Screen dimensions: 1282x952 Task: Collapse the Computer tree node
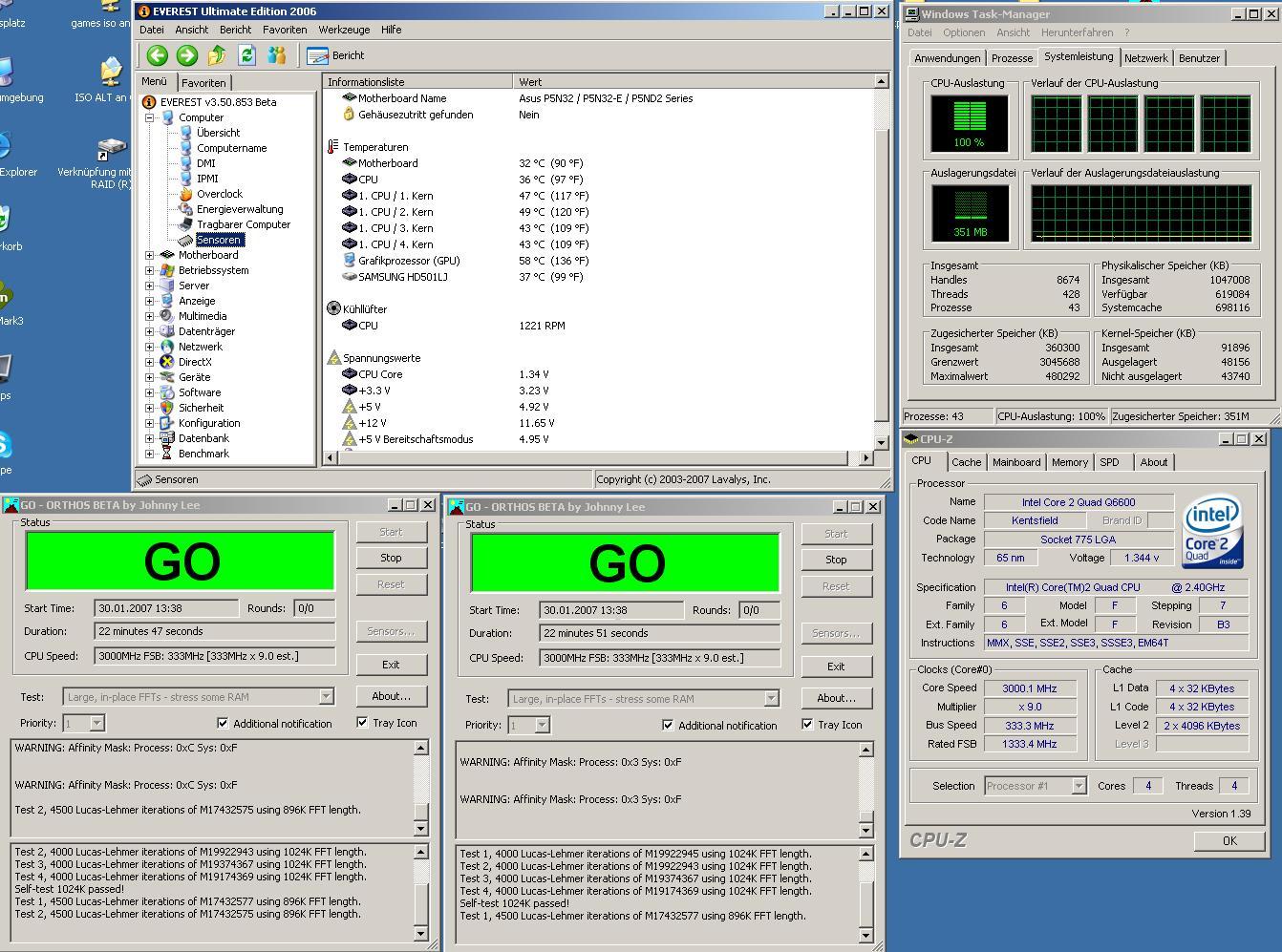pos(149,117)
